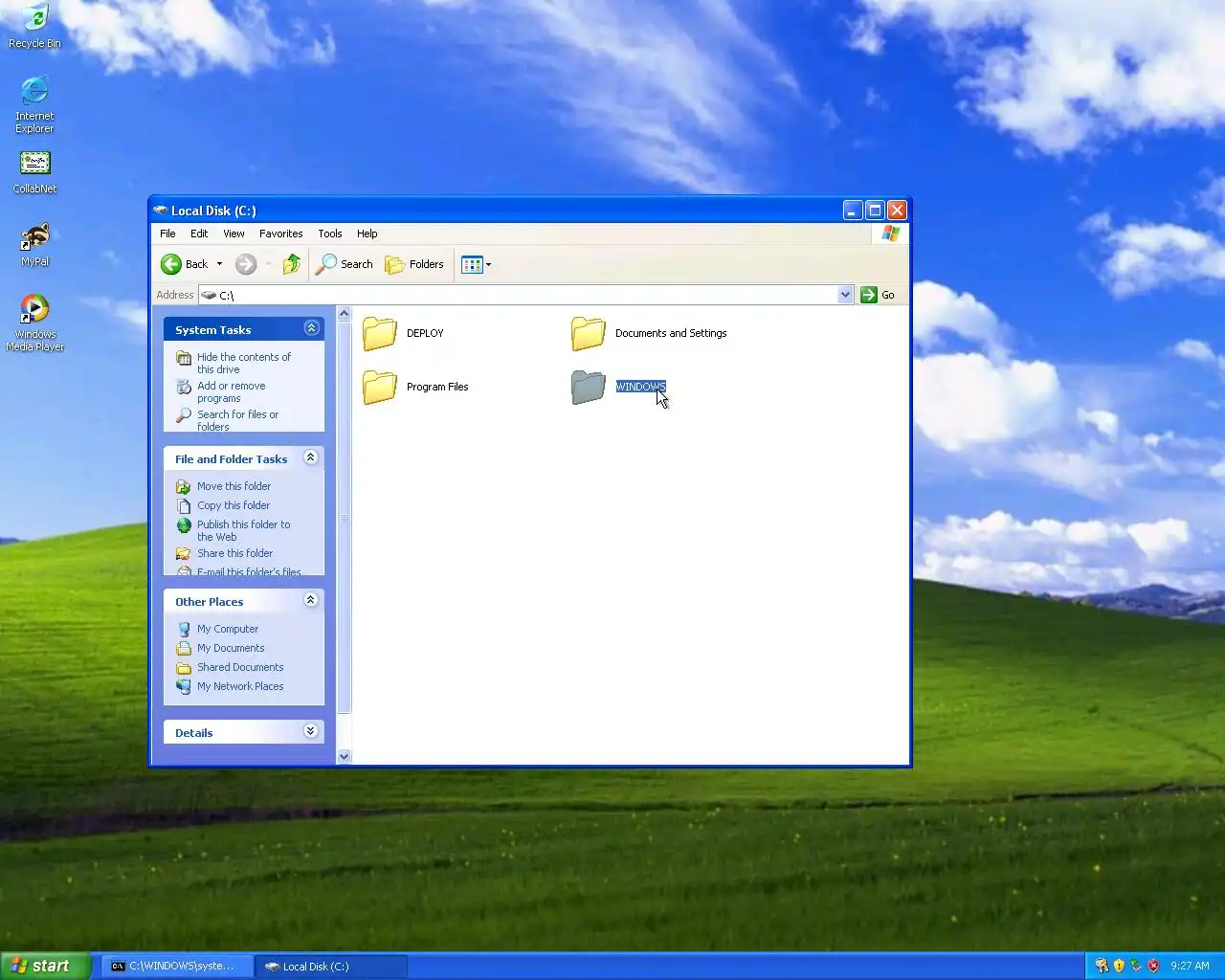Click the Back arrow button in toolbar

point(171,264)
